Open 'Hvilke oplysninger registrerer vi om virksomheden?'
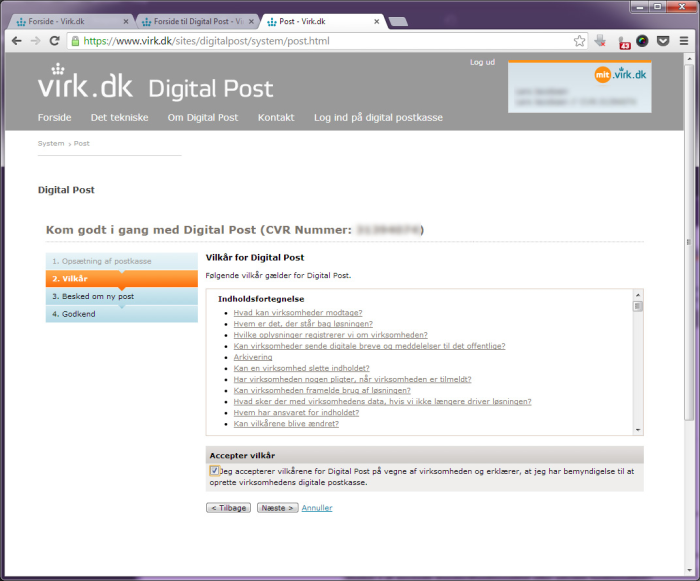 330,335
